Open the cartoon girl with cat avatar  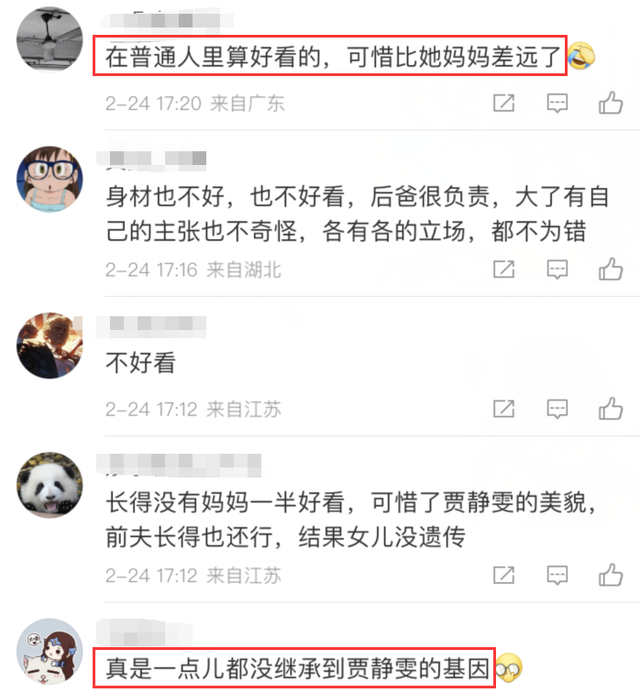50,651
